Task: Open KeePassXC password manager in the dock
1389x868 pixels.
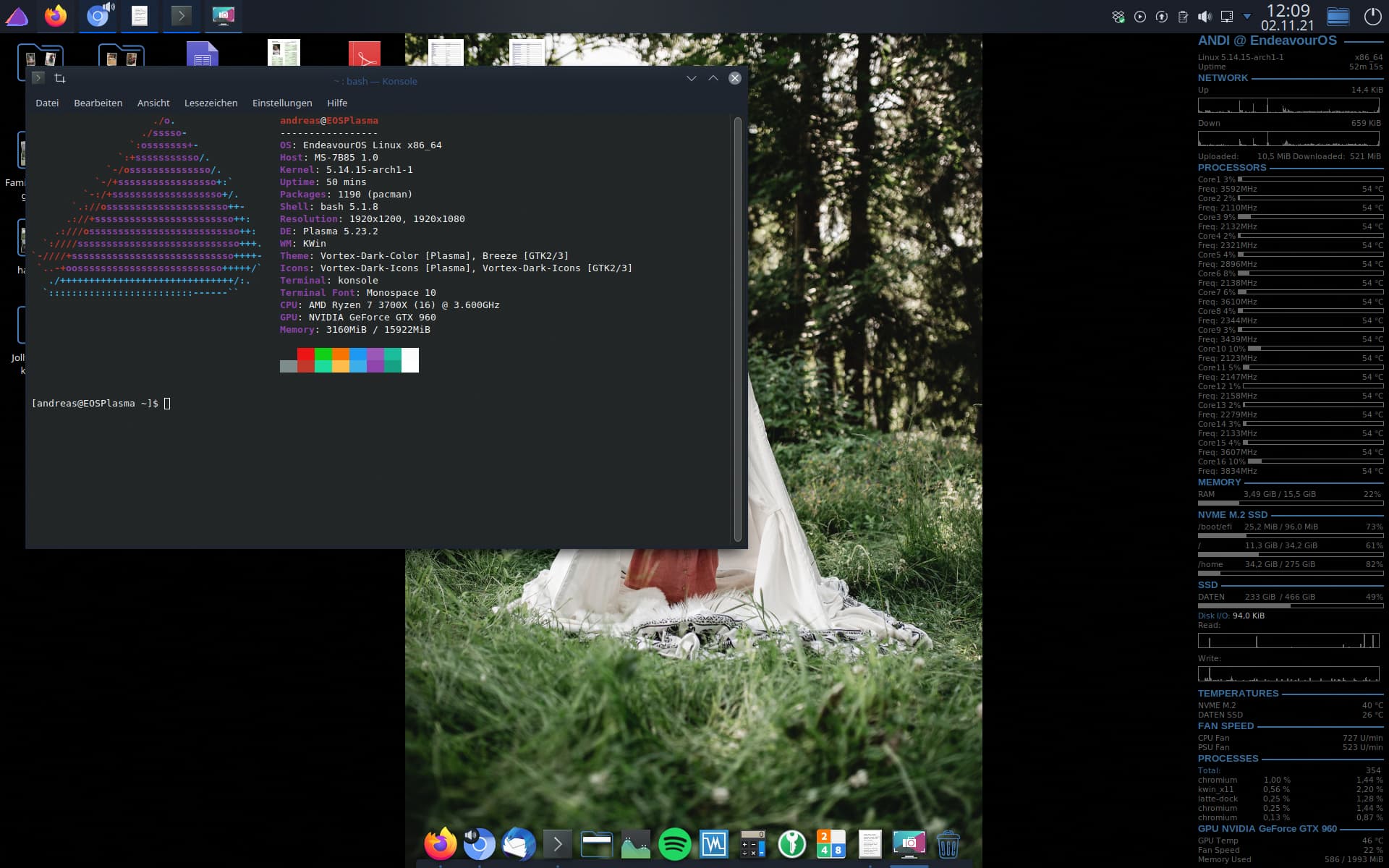Action: [793, 843]
